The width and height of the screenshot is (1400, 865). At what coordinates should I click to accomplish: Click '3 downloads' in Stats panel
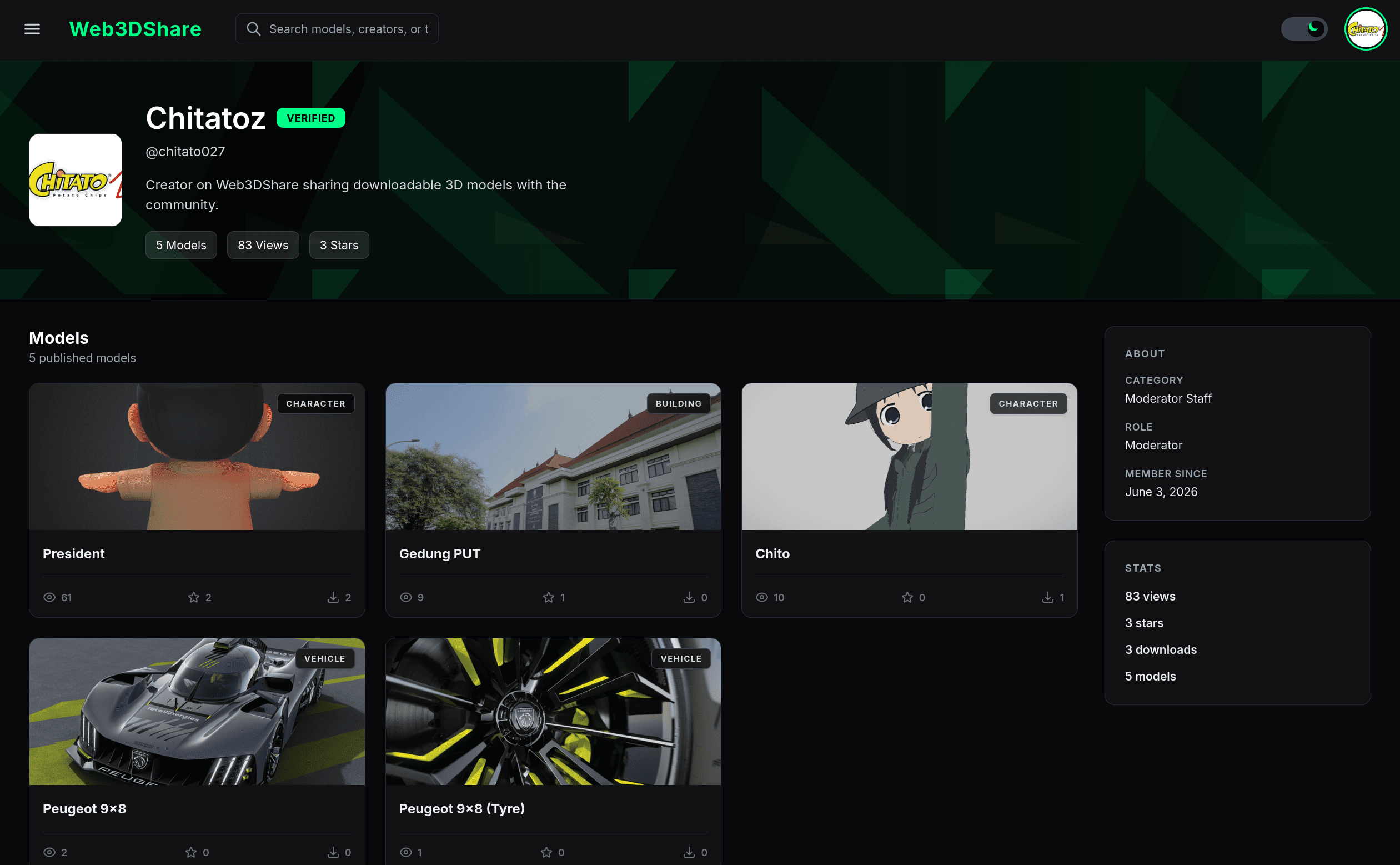1161,650
